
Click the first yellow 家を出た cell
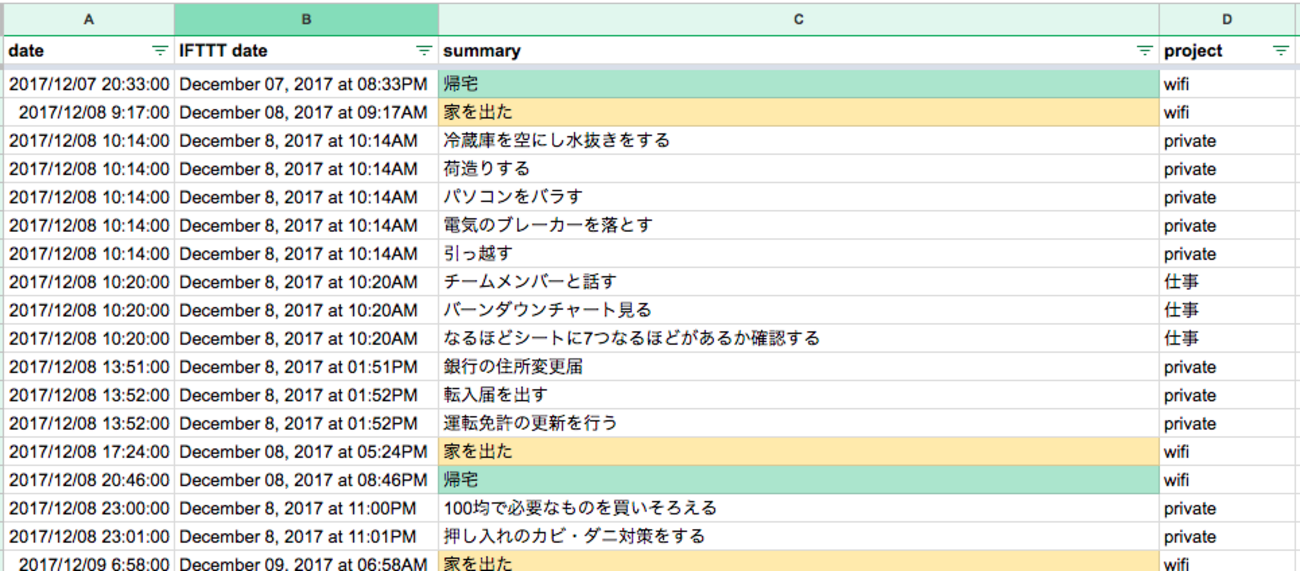tap(799, 113)
